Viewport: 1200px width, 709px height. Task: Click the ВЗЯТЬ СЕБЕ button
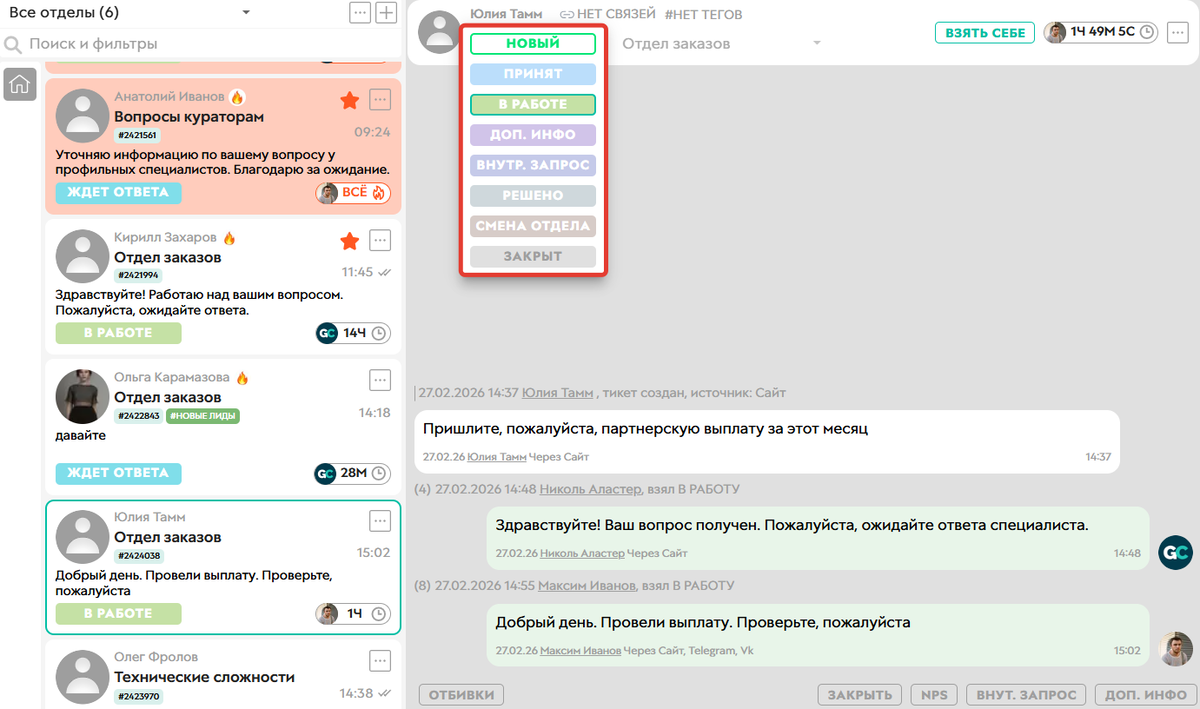click(x=985, y=32)
